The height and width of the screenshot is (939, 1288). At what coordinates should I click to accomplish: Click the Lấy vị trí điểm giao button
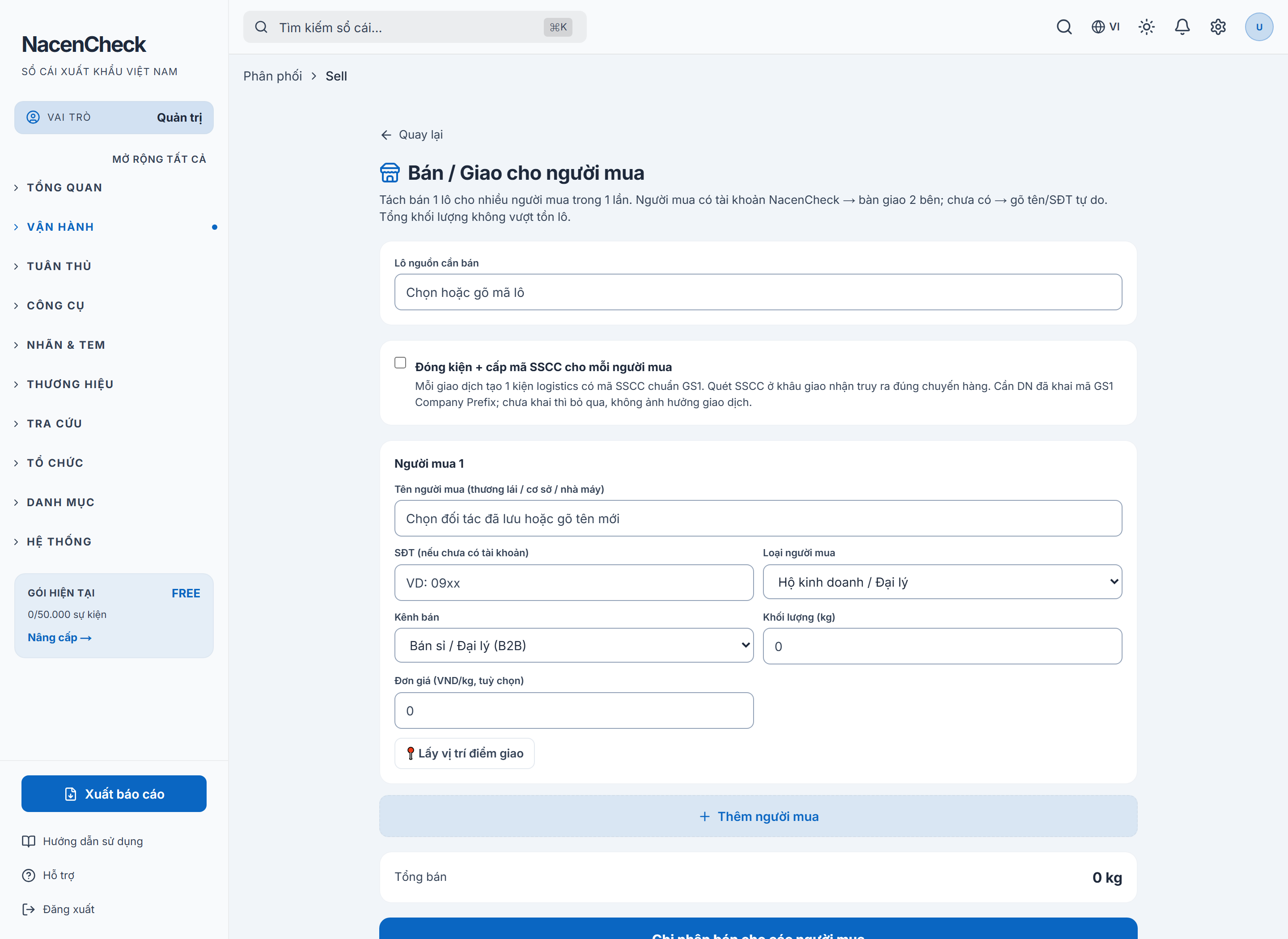pyautogui.click(x=464, y=753)
